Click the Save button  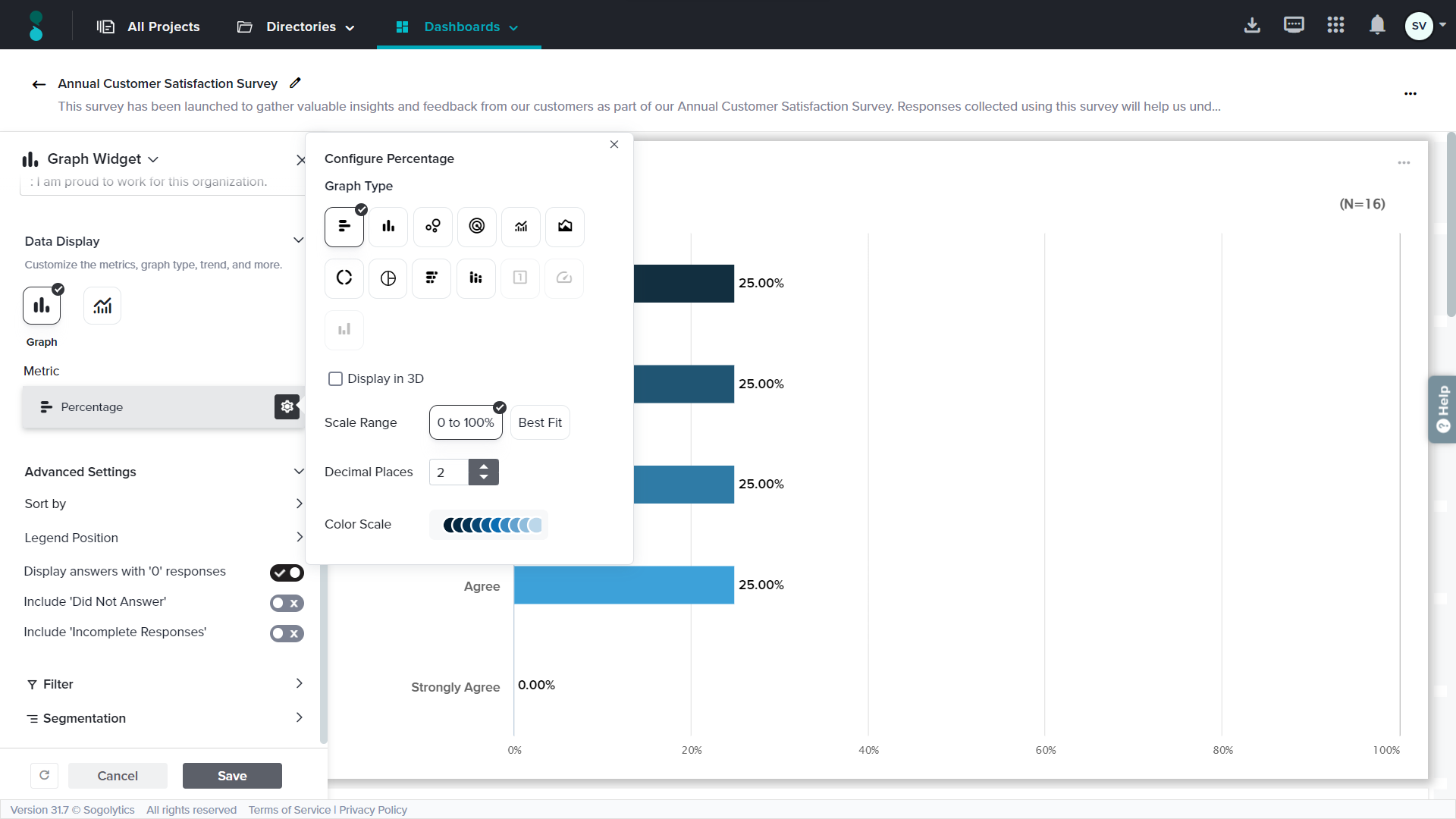[232, 776]
